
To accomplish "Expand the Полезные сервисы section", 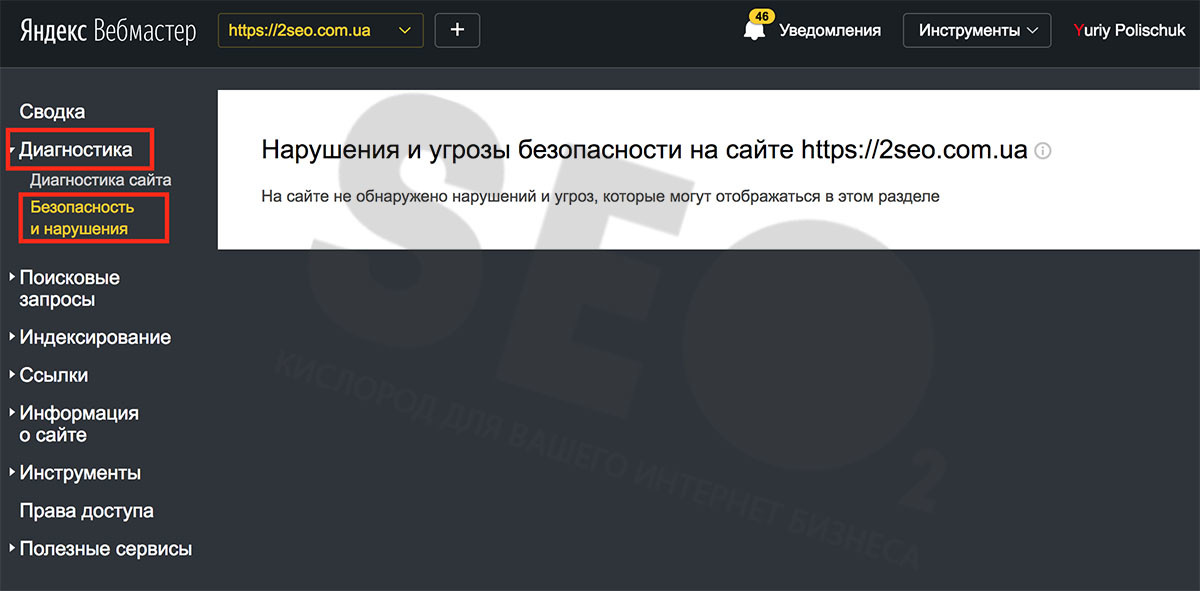I will tap(105, 549).
